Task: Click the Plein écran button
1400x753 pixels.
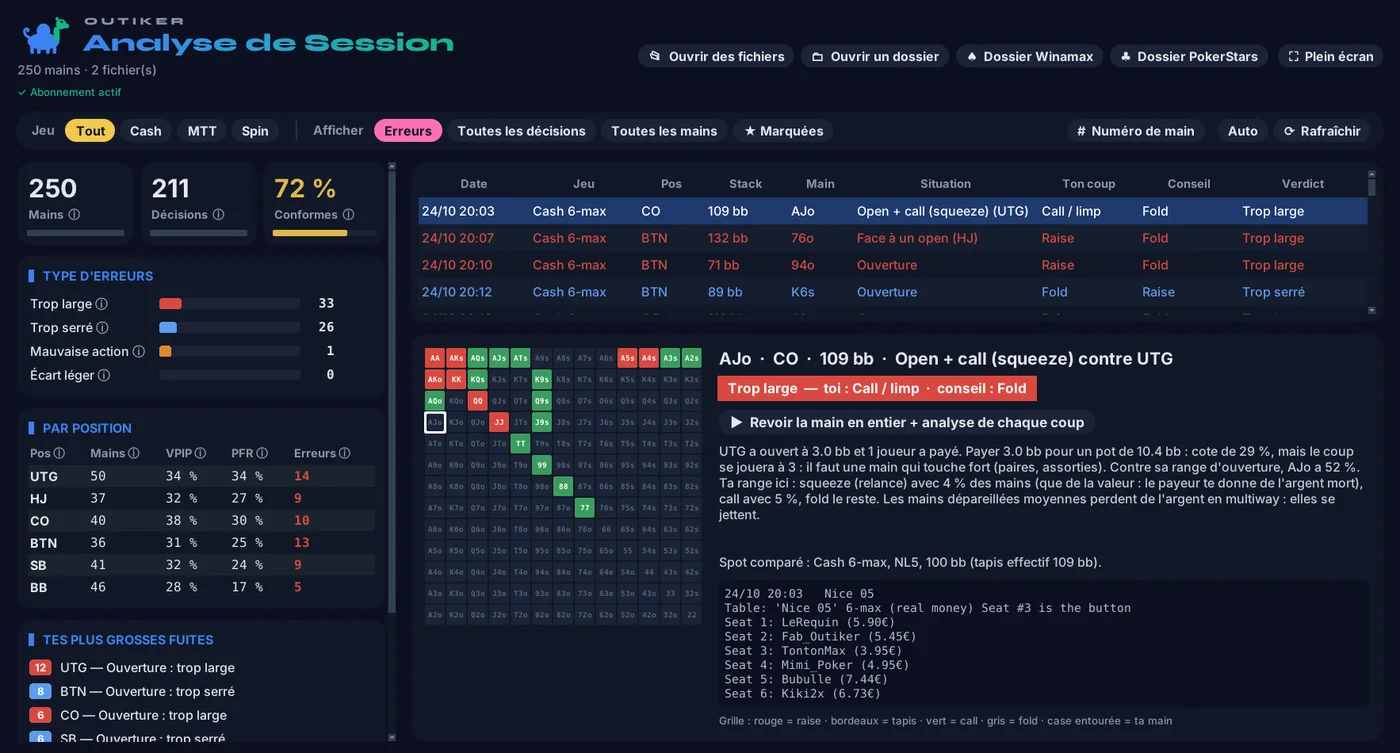Action: pos(1331,56)
